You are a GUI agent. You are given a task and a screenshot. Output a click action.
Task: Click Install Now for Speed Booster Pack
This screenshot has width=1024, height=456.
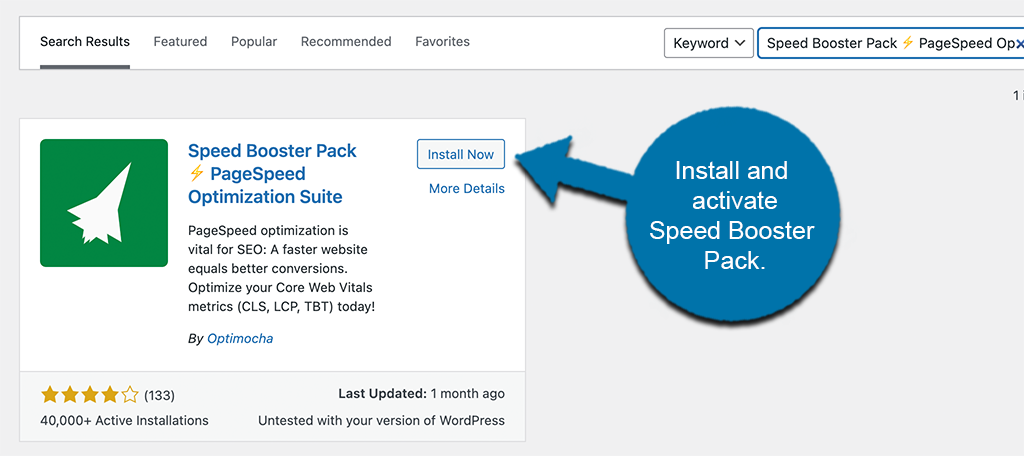tap(461, 155)
